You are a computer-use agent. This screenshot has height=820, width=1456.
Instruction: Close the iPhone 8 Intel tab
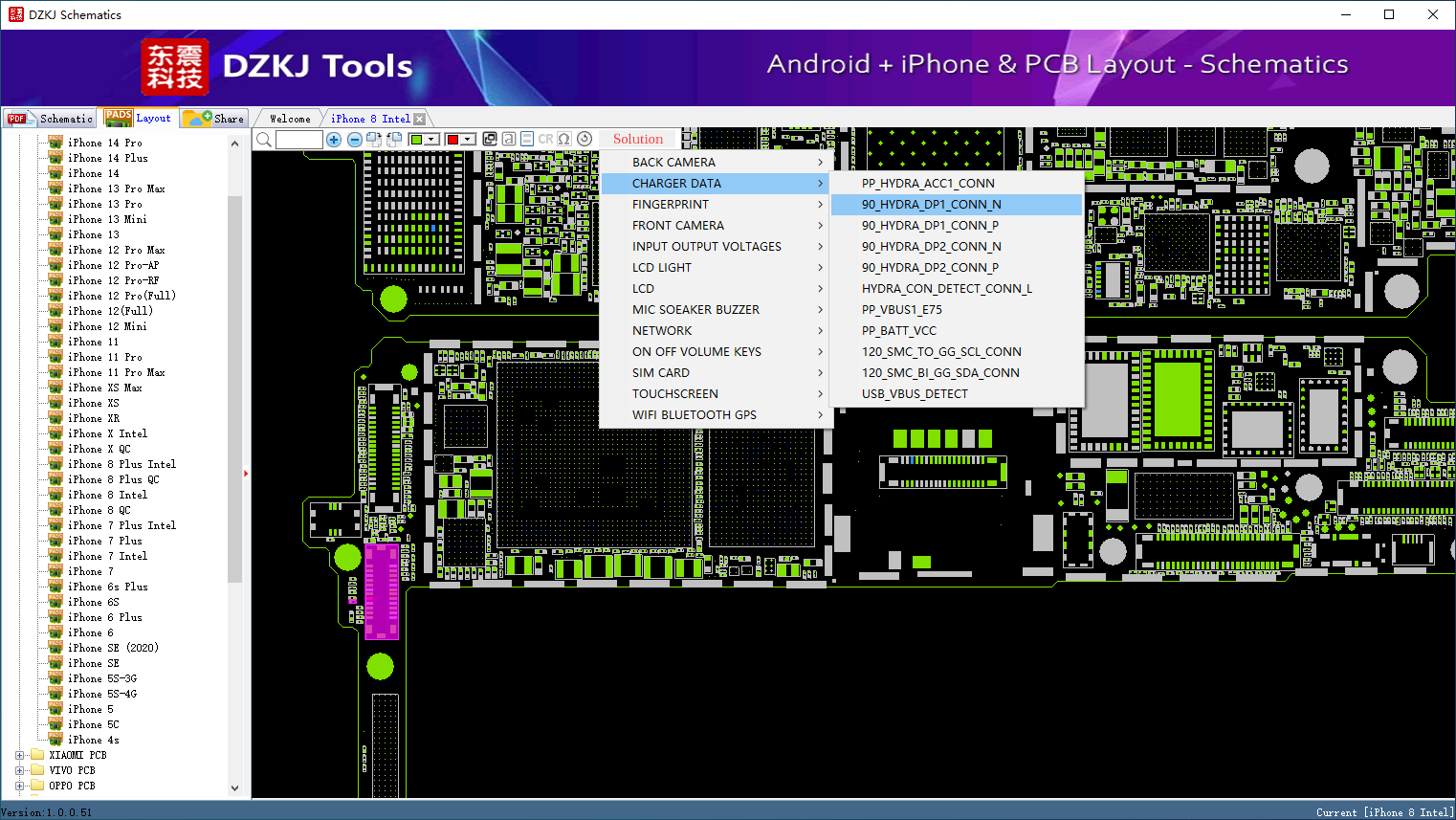(419, 119)
